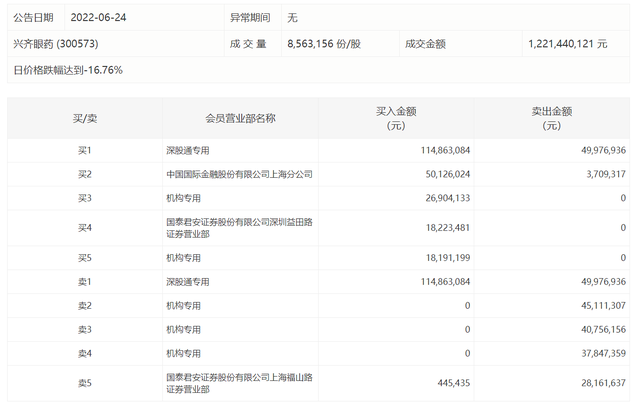Click 机构专用 in the 卖2 row

[183, 306]
